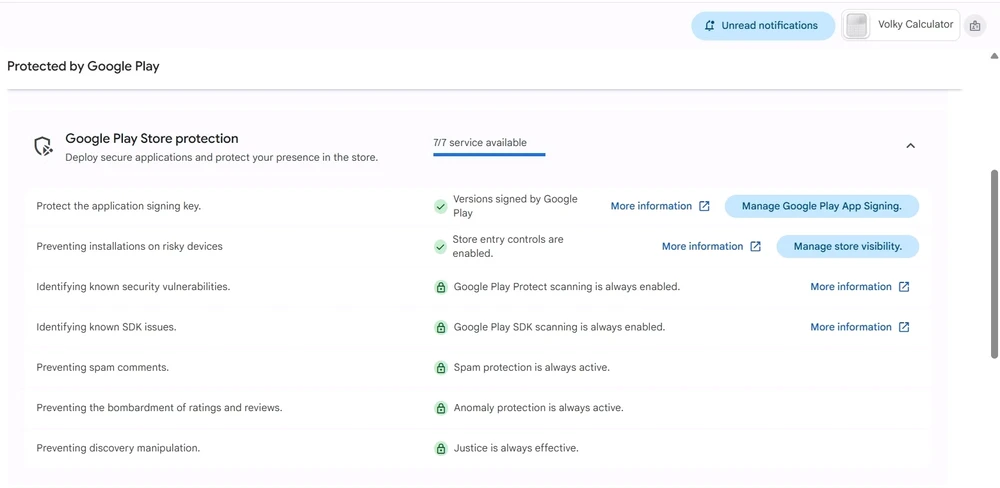
Task: Collapse the Google Play Store protection section
Action: [x=911, y=145]
